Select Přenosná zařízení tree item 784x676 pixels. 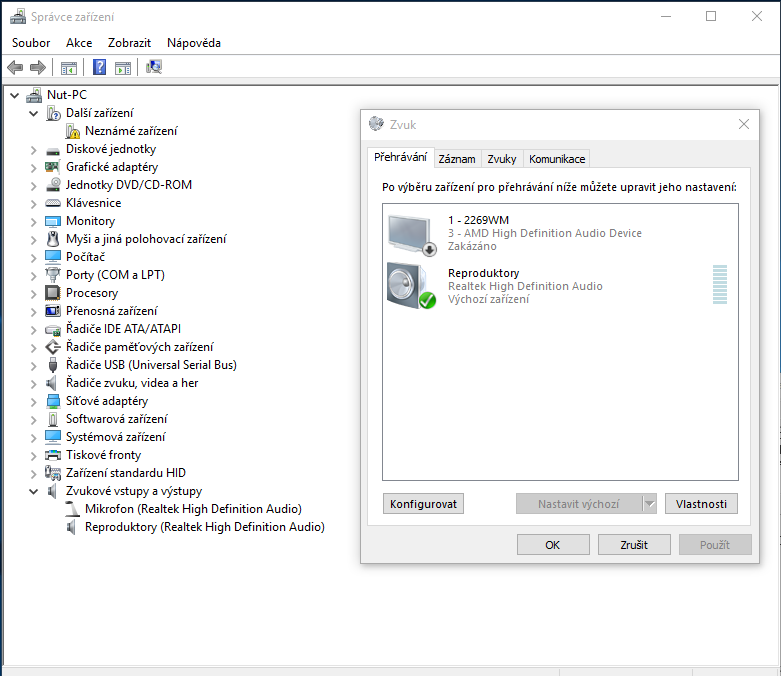point(112,311)
